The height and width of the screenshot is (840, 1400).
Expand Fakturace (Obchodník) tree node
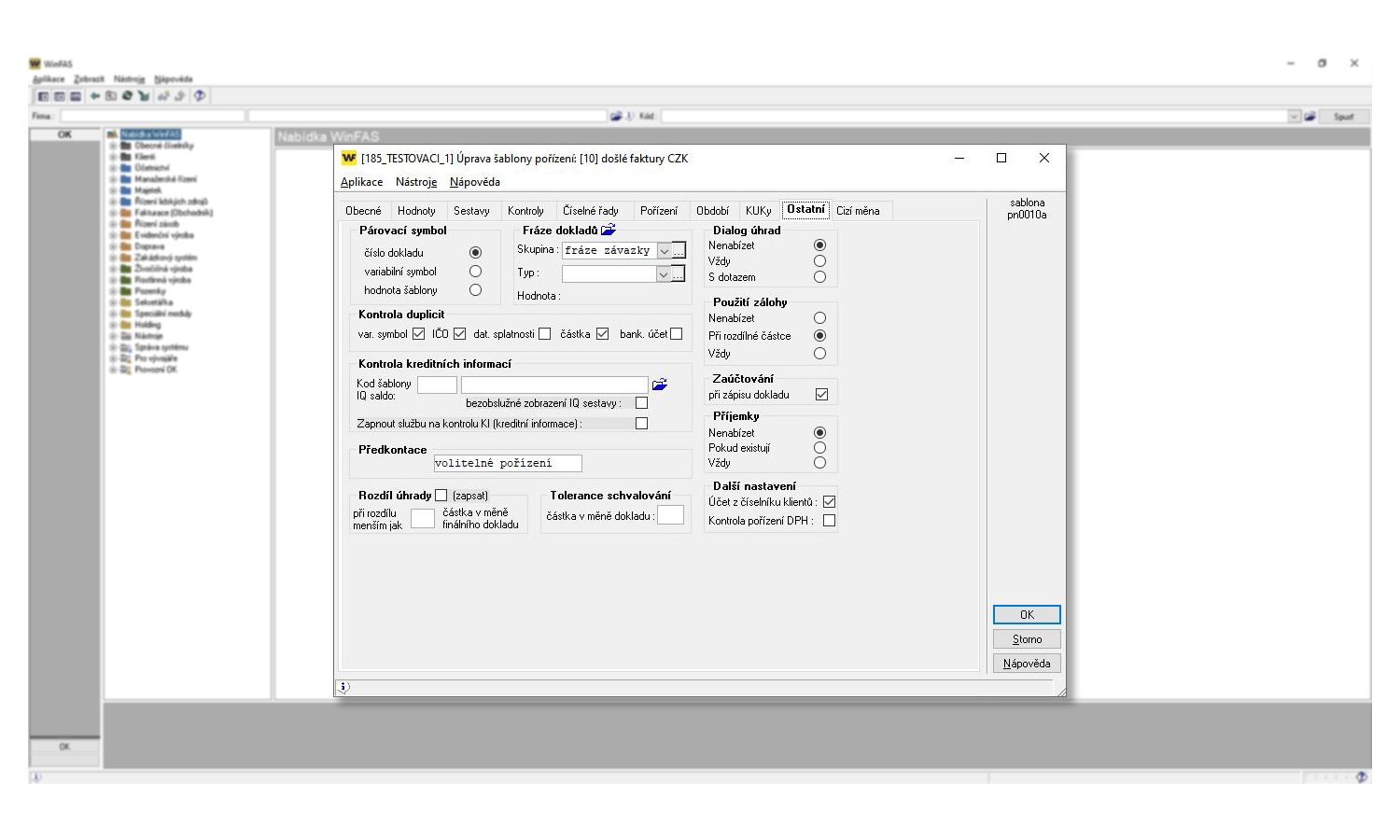pyautogui.click(x=113, y=213)
